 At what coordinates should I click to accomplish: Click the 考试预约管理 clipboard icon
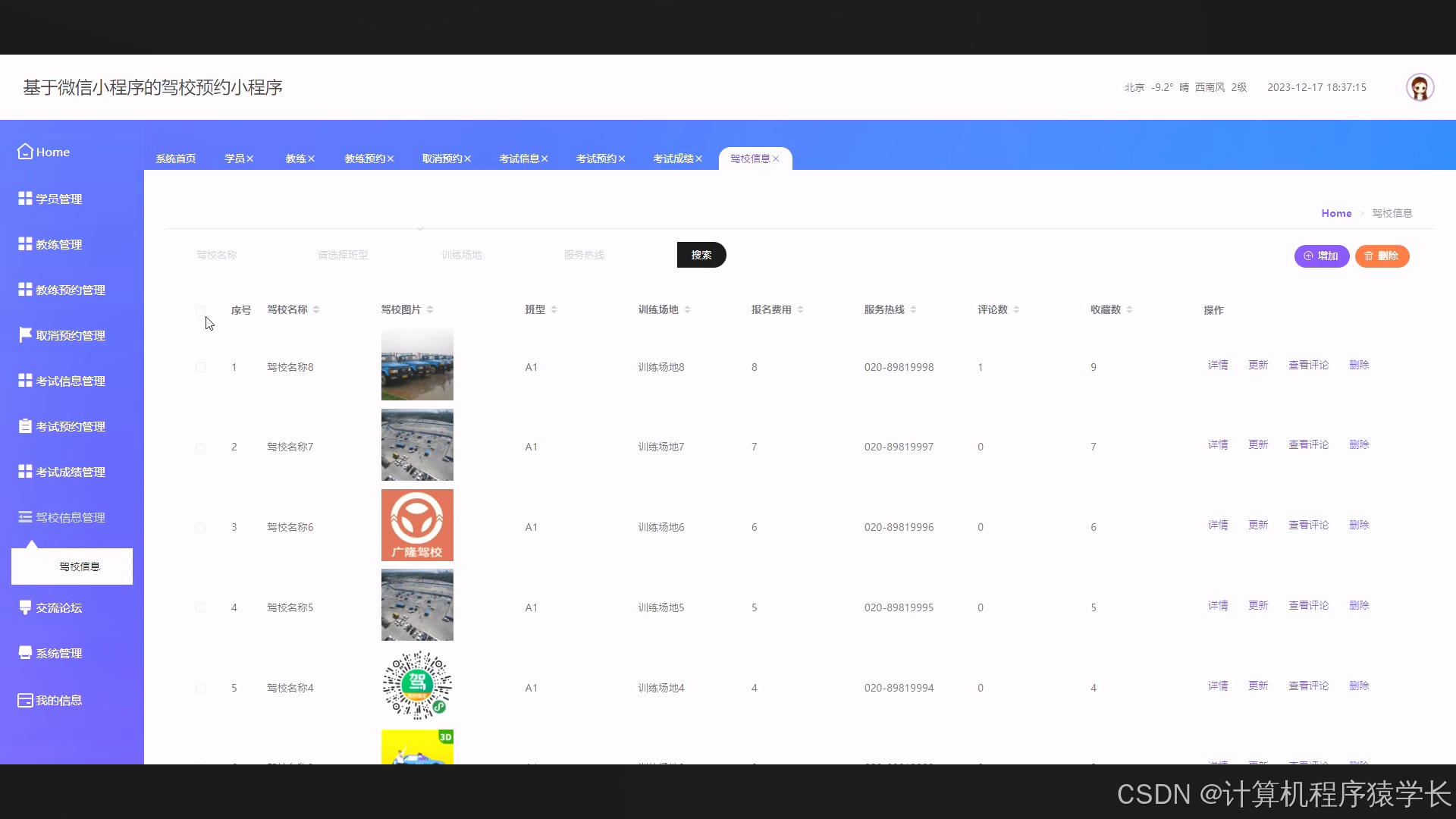(x=25, y=426)
